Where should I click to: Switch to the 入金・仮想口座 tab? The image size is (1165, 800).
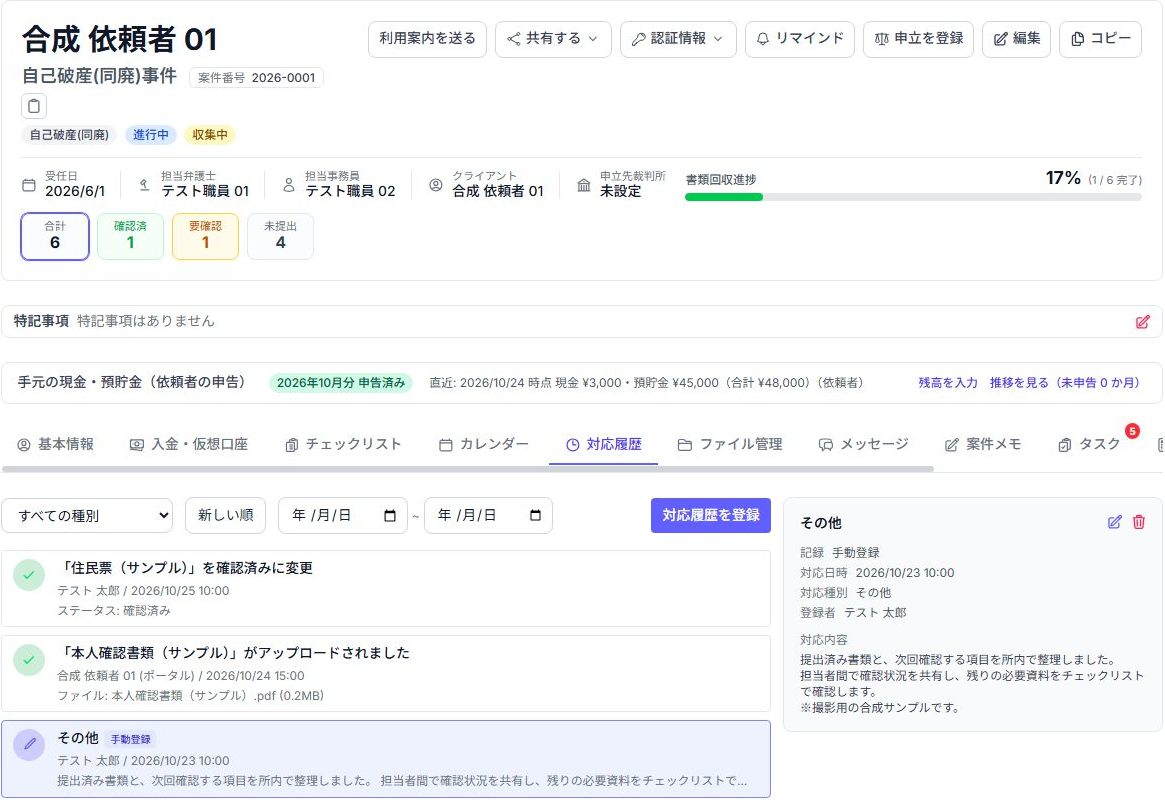tap(189, 444)
